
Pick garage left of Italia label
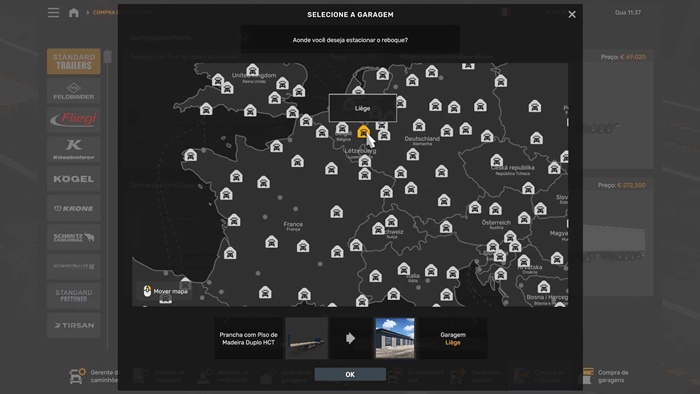pyautogui.click(x=404, y=269)
